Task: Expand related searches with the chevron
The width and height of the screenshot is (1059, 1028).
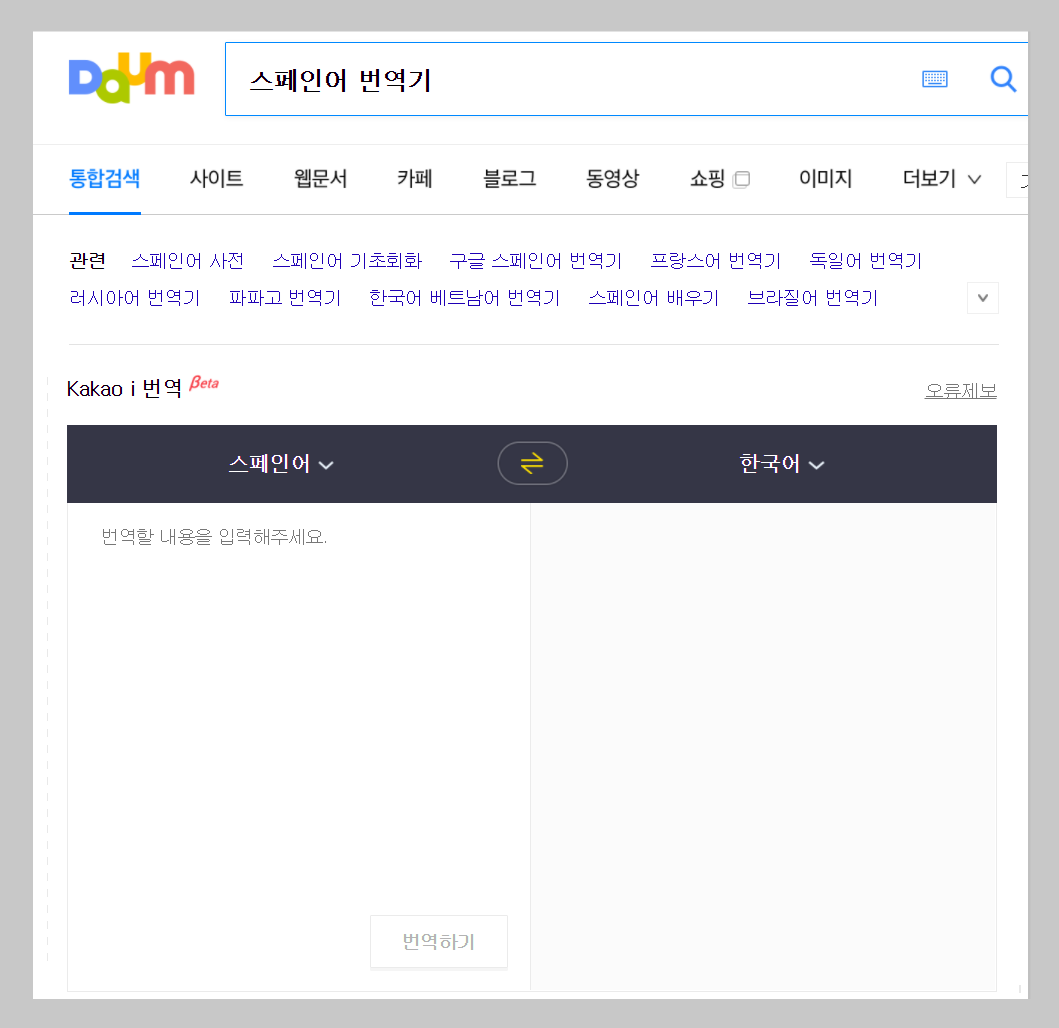Action: pos(983,298)
